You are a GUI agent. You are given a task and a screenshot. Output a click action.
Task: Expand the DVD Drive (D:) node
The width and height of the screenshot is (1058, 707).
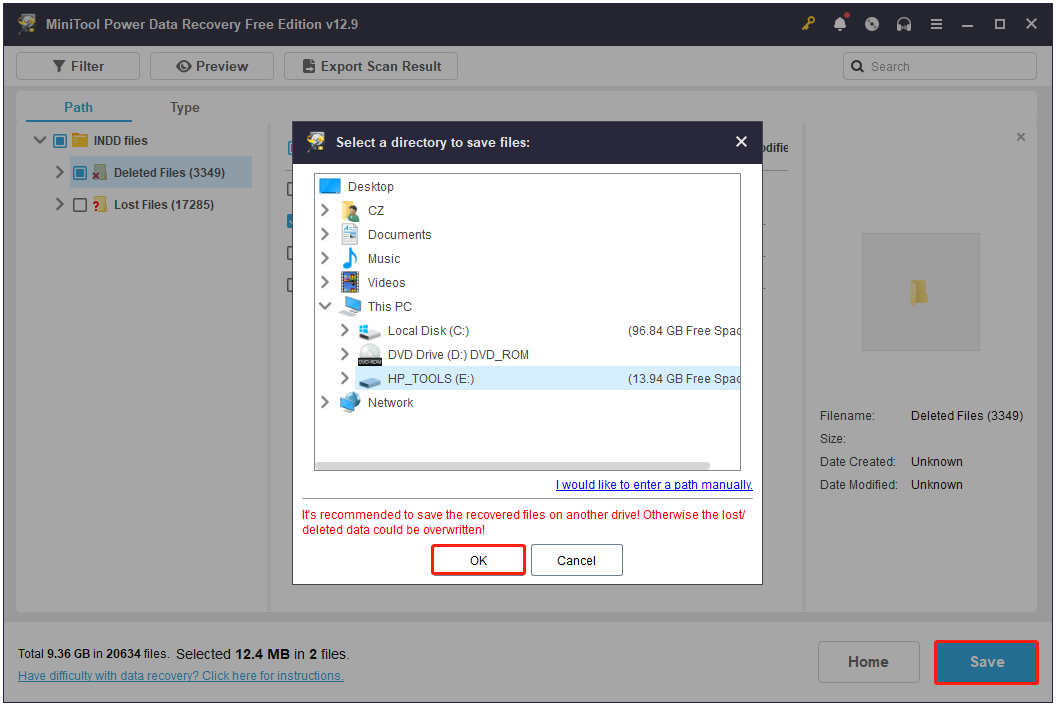pos(345,354)
